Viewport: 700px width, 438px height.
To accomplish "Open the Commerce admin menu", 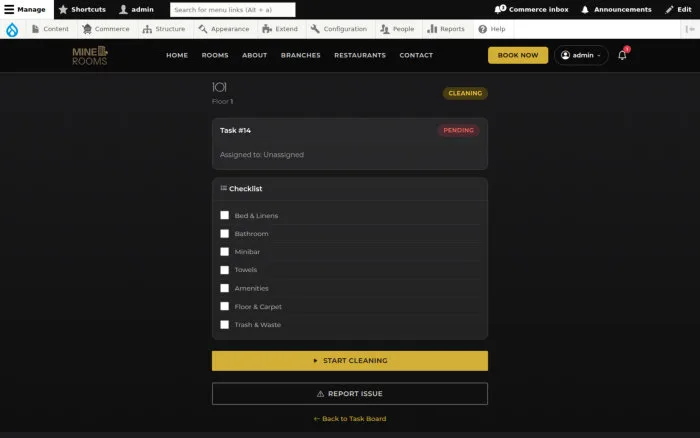I will pyautogui.click(x=106, y=29).
